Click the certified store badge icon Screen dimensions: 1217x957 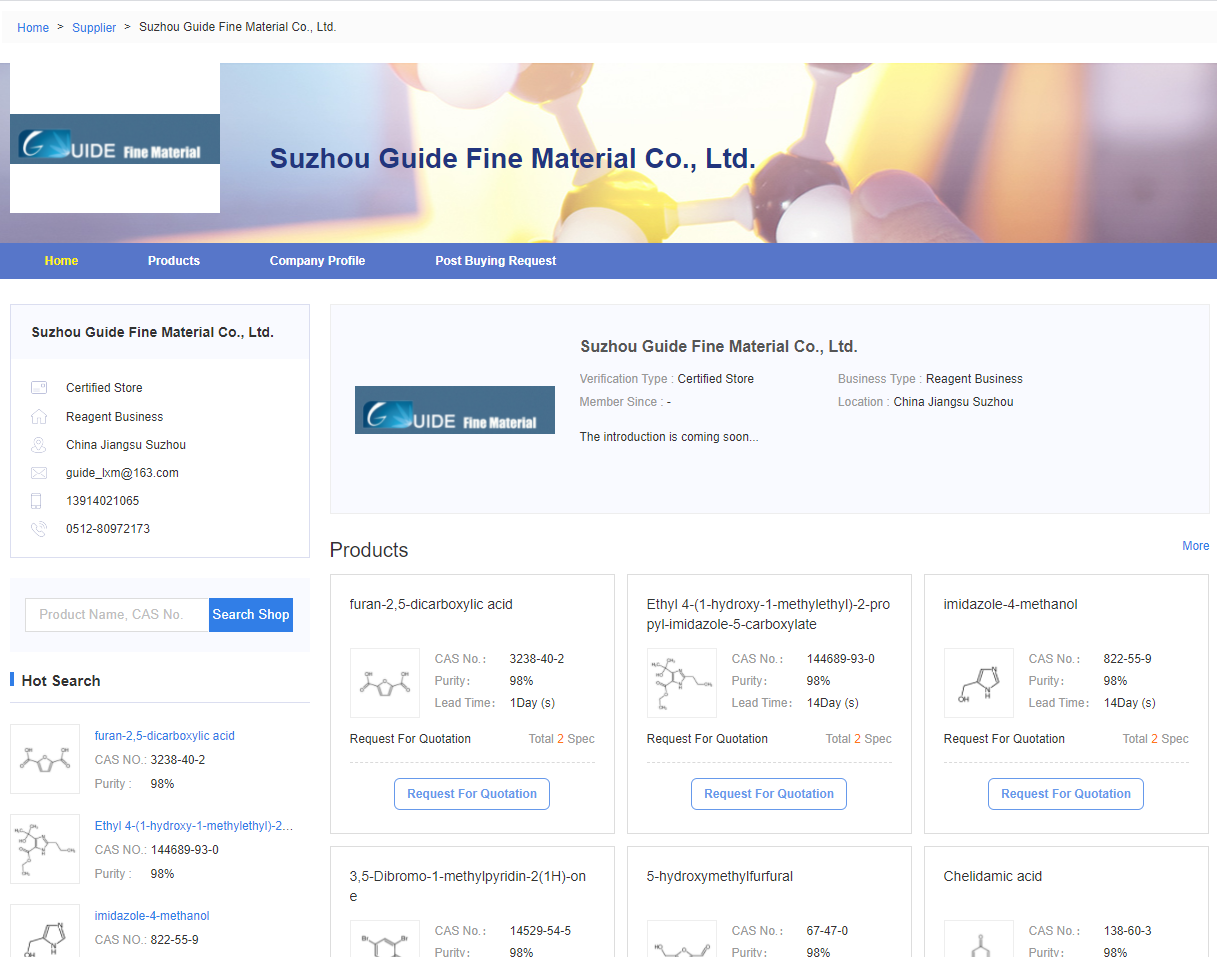[x=39, y=387]
